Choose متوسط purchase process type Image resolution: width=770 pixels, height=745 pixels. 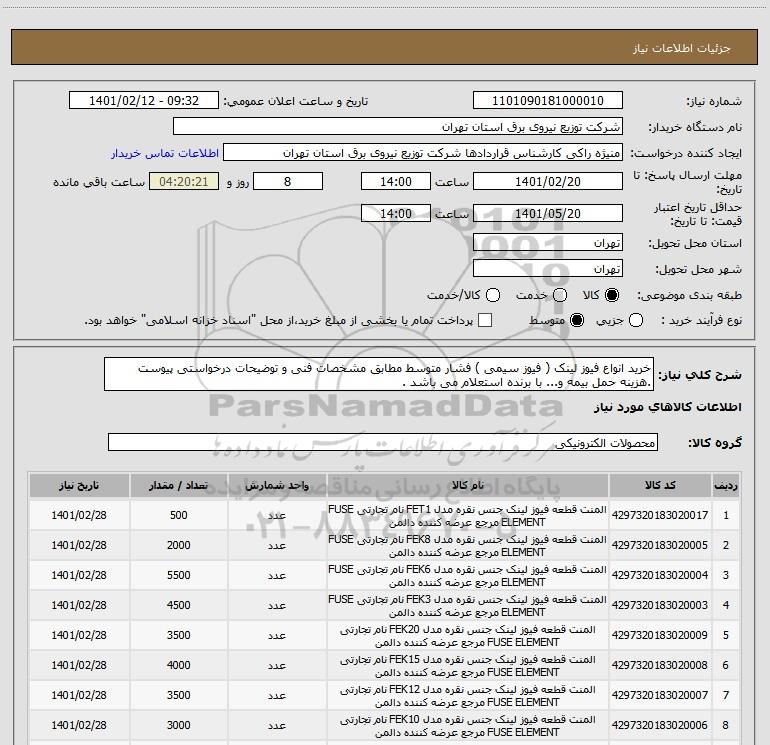(x=577, y=321)
